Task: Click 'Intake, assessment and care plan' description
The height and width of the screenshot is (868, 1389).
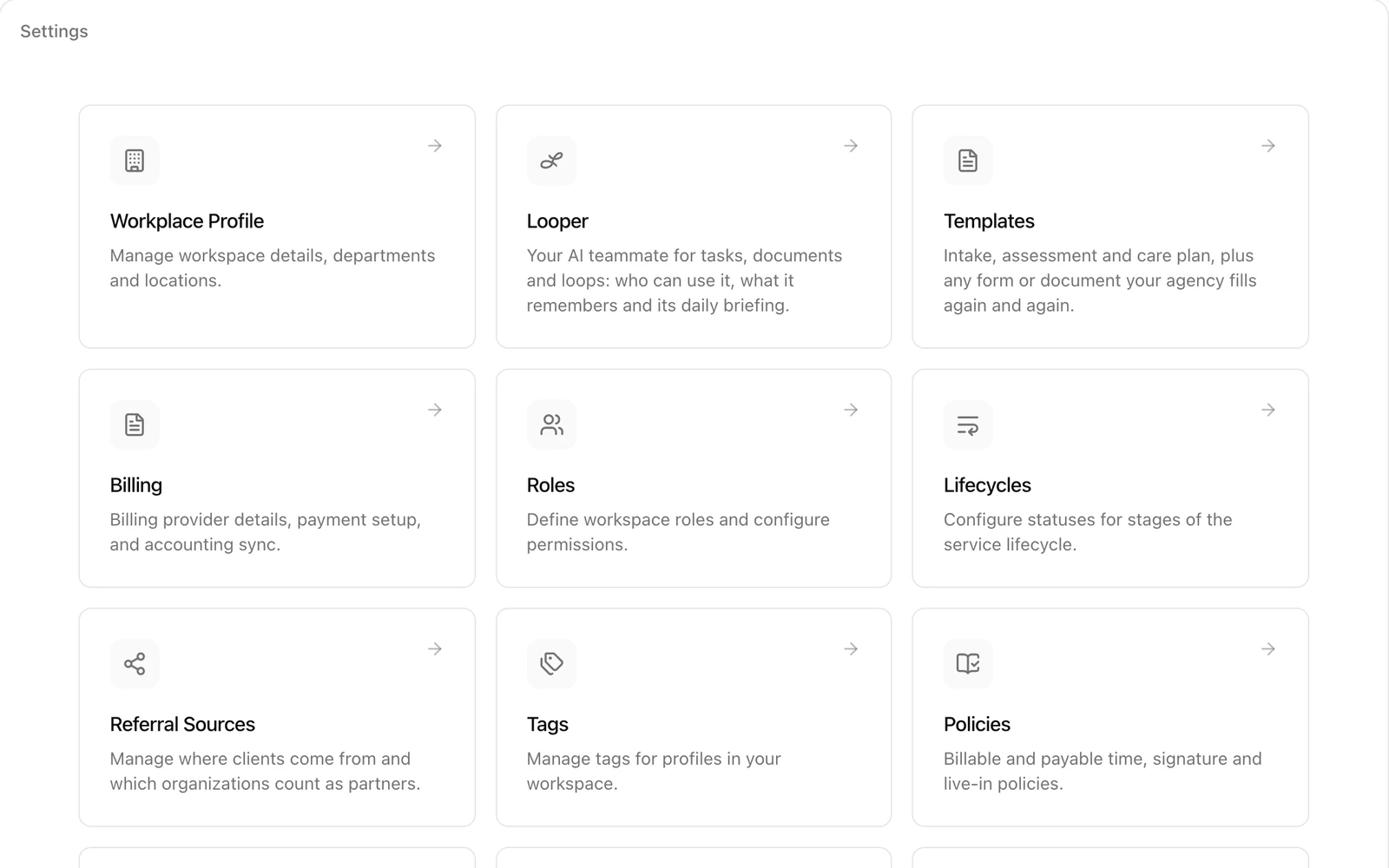Action: 1100,280
